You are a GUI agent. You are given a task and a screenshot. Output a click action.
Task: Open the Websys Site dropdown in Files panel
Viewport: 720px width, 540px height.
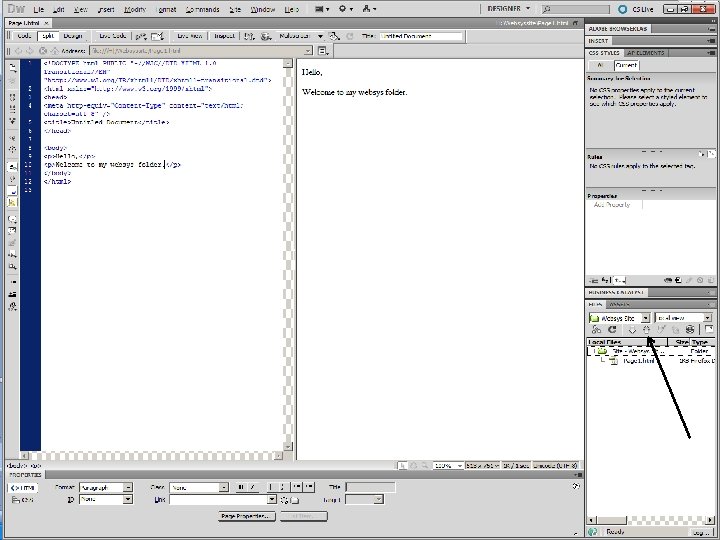click(x=619, y=318)
